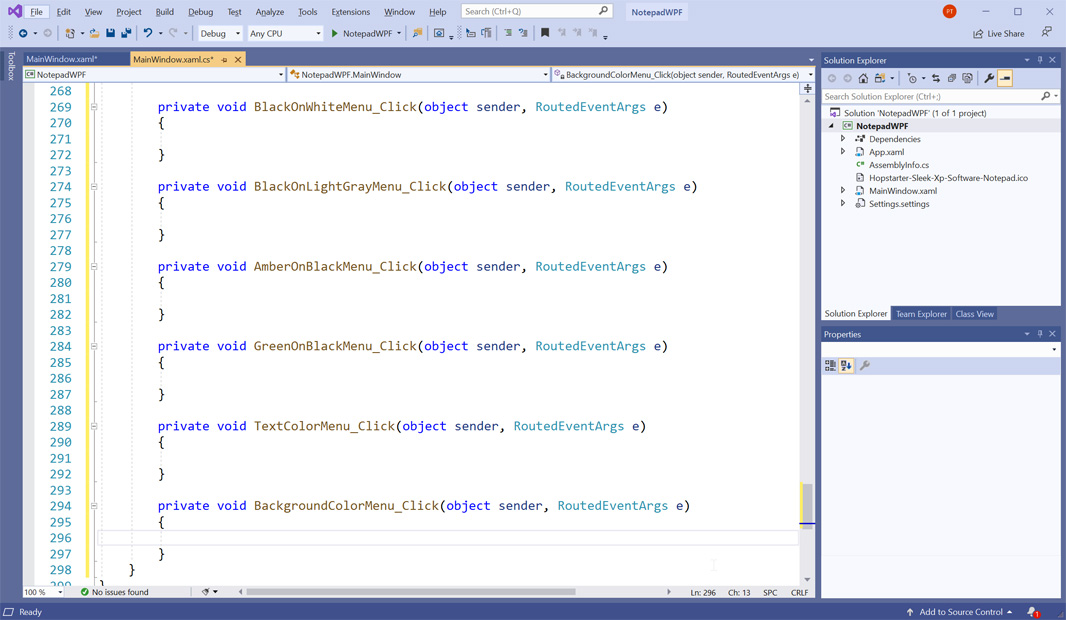1066x620 pixels.
Task: Open Properties via the wrench icon in Solution Explorer
Action: pos(989,78)
